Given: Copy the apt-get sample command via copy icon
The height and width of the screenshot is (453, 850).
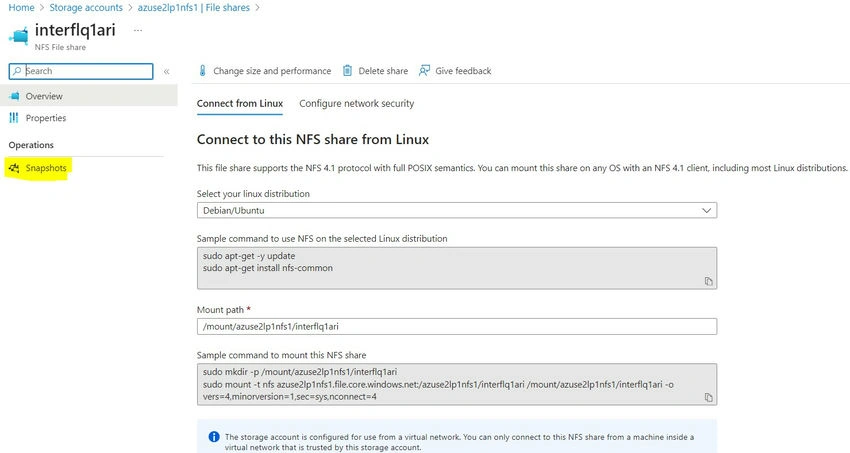Looking at the screenshot, I should point(708,281).
